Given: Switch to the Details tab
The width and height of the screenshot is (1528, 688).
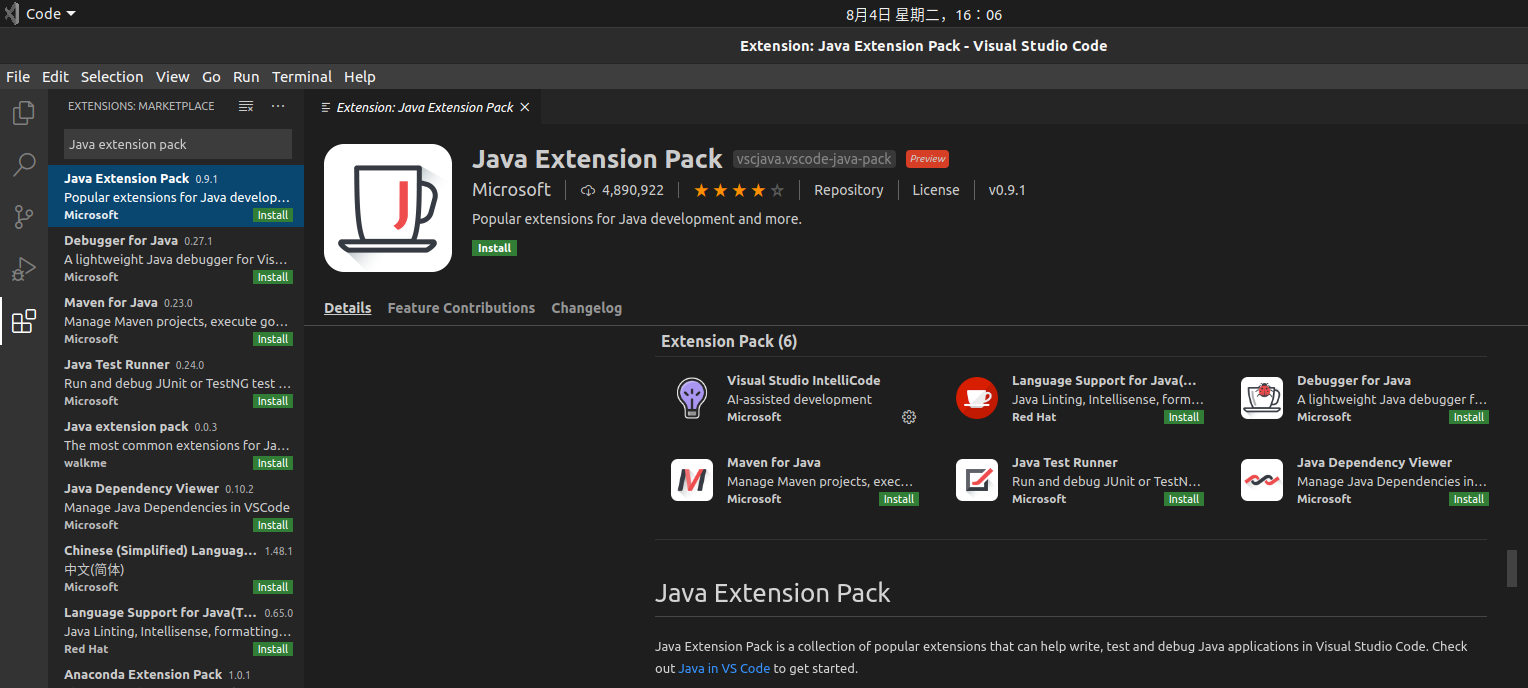Looking at the screenshot, I should [348, 308].
